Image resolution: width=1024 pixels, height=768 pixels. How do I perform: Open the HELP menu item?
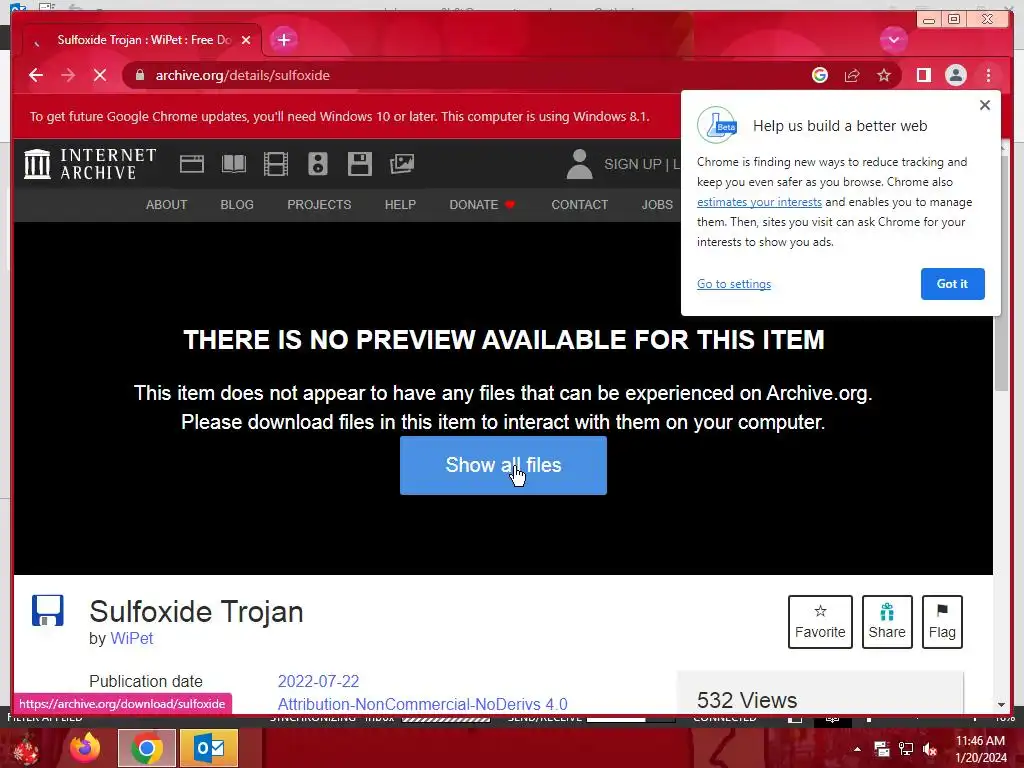point(400,204)
